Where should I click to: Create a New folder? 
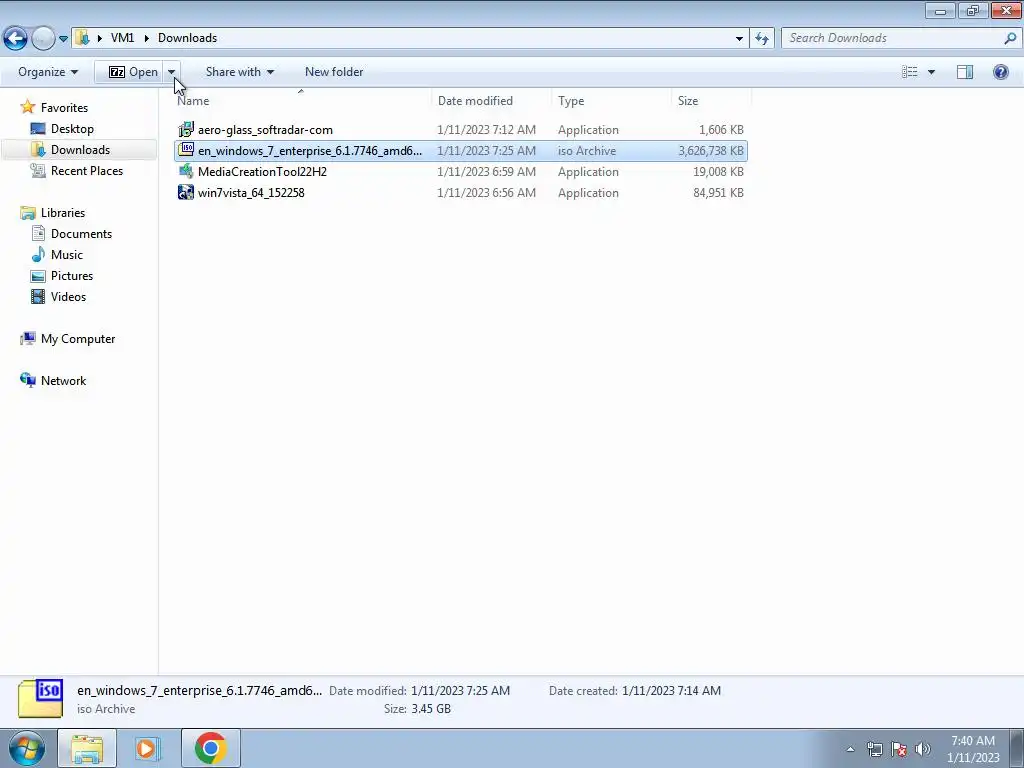(334, 72)
